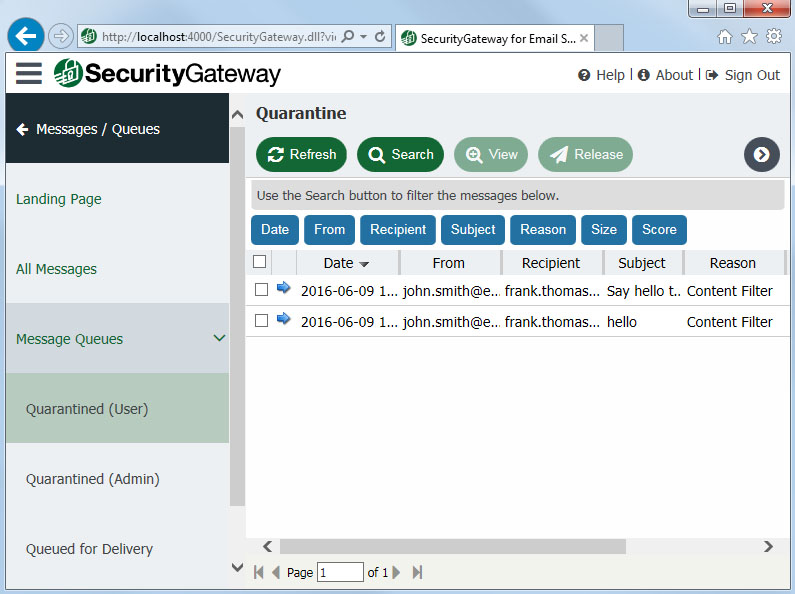Screen dimensions: 795x594
Task: Click the Release button
Action: click(x=586, y=155)
